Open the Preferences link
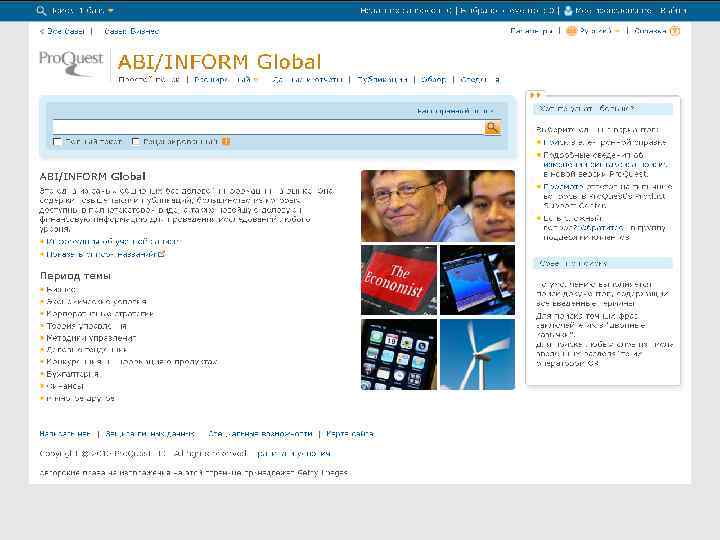The image size is (720, 540). point(531,31)
